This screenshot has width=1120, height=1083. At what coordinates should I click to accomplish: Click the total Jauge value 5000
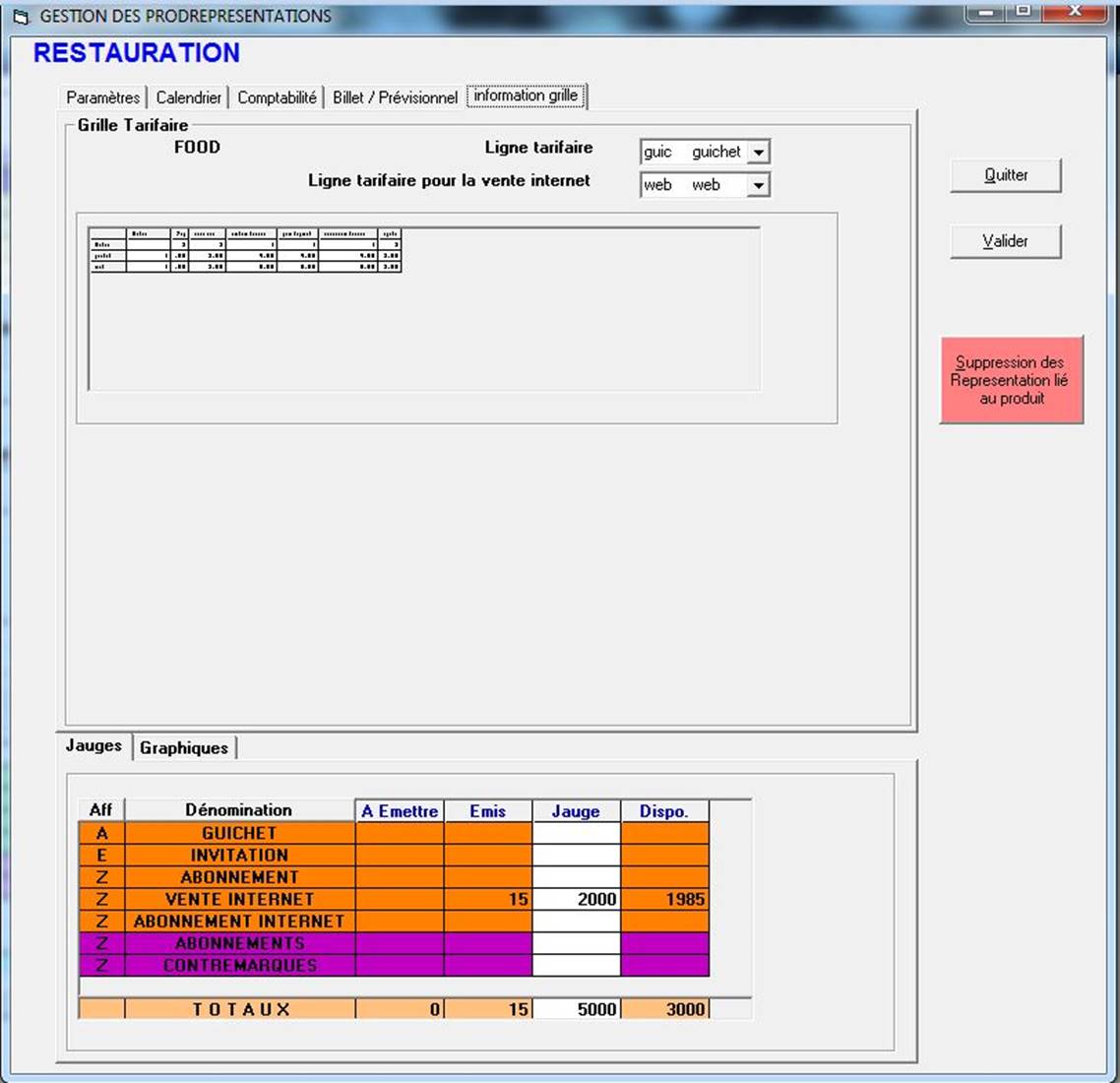coord(577,1009)
